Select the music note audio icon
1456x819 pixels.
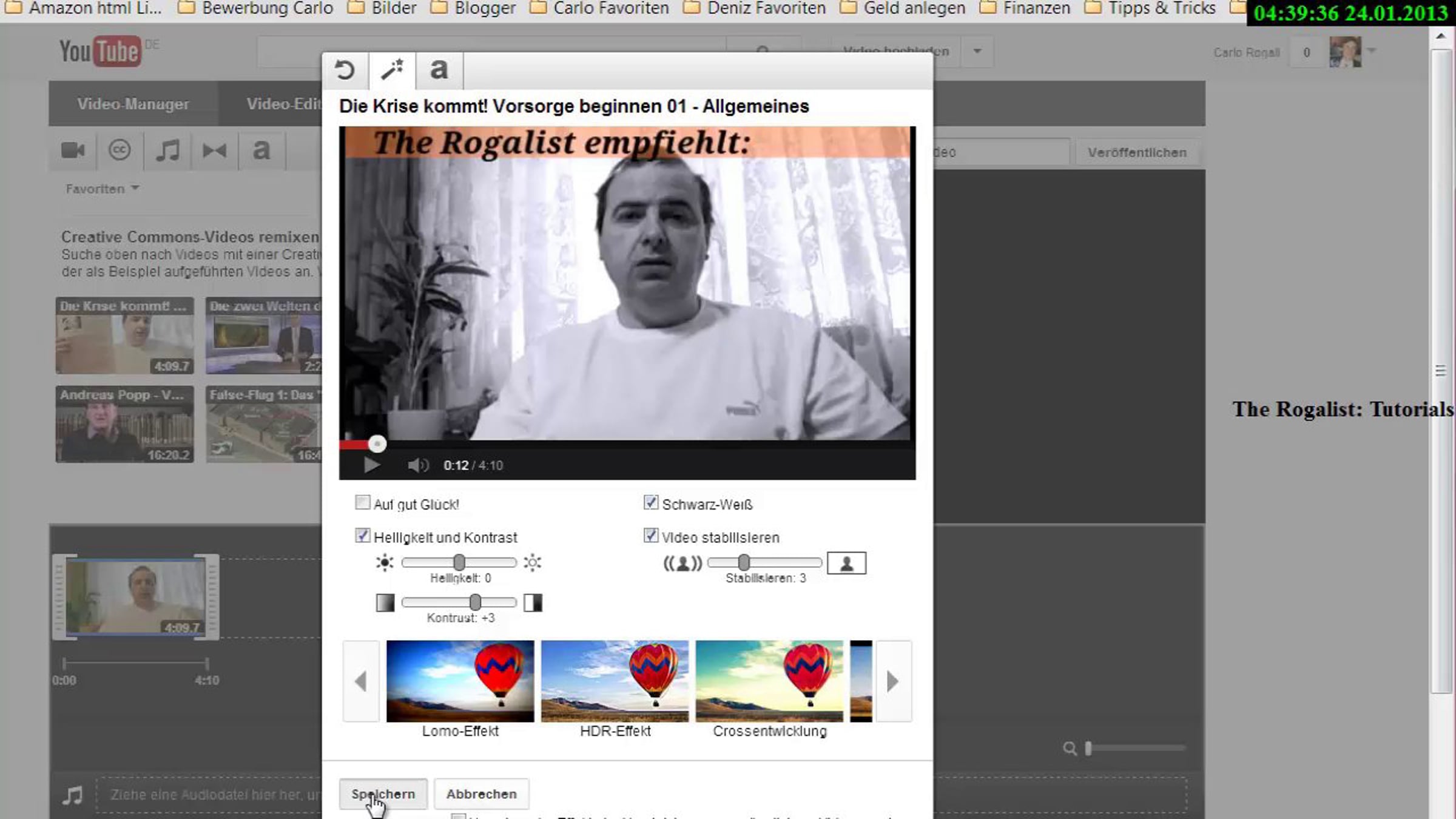167,150
